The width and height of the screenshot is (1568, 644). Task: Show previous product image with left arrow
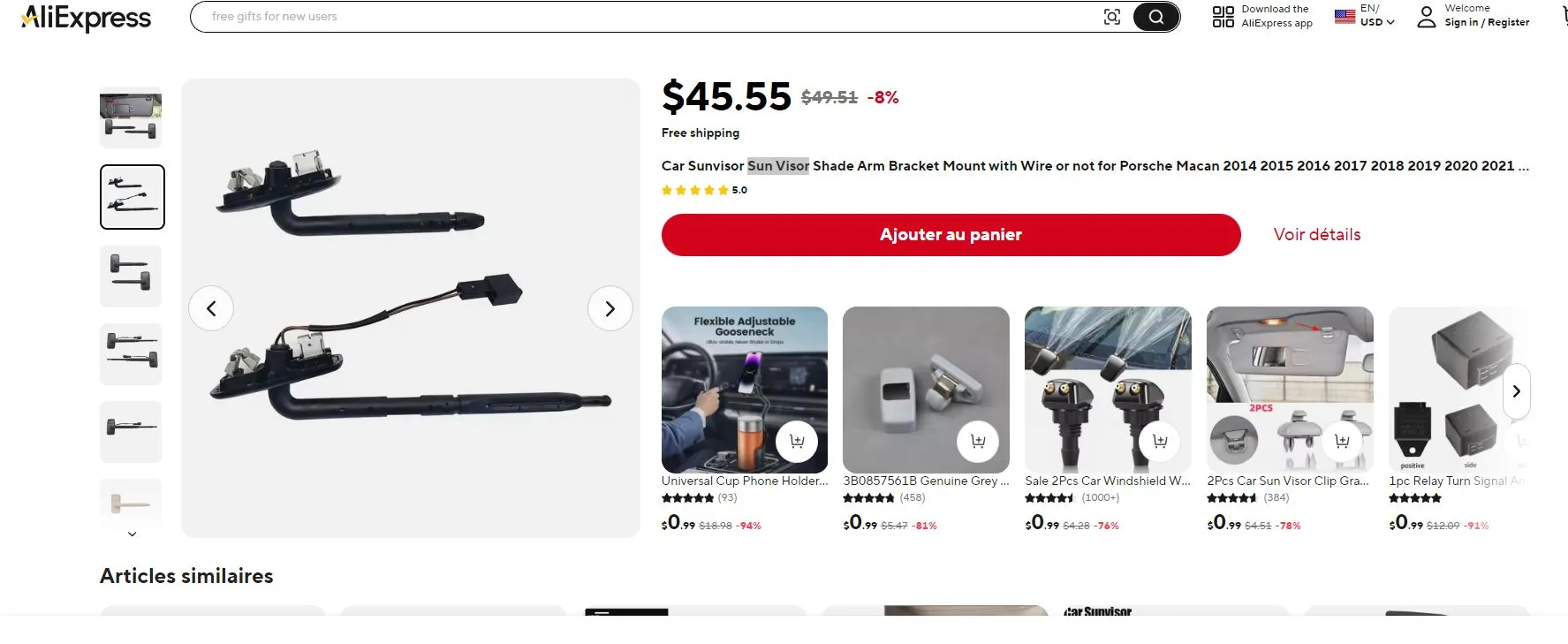pyautogui.click(x=211, y=308)
